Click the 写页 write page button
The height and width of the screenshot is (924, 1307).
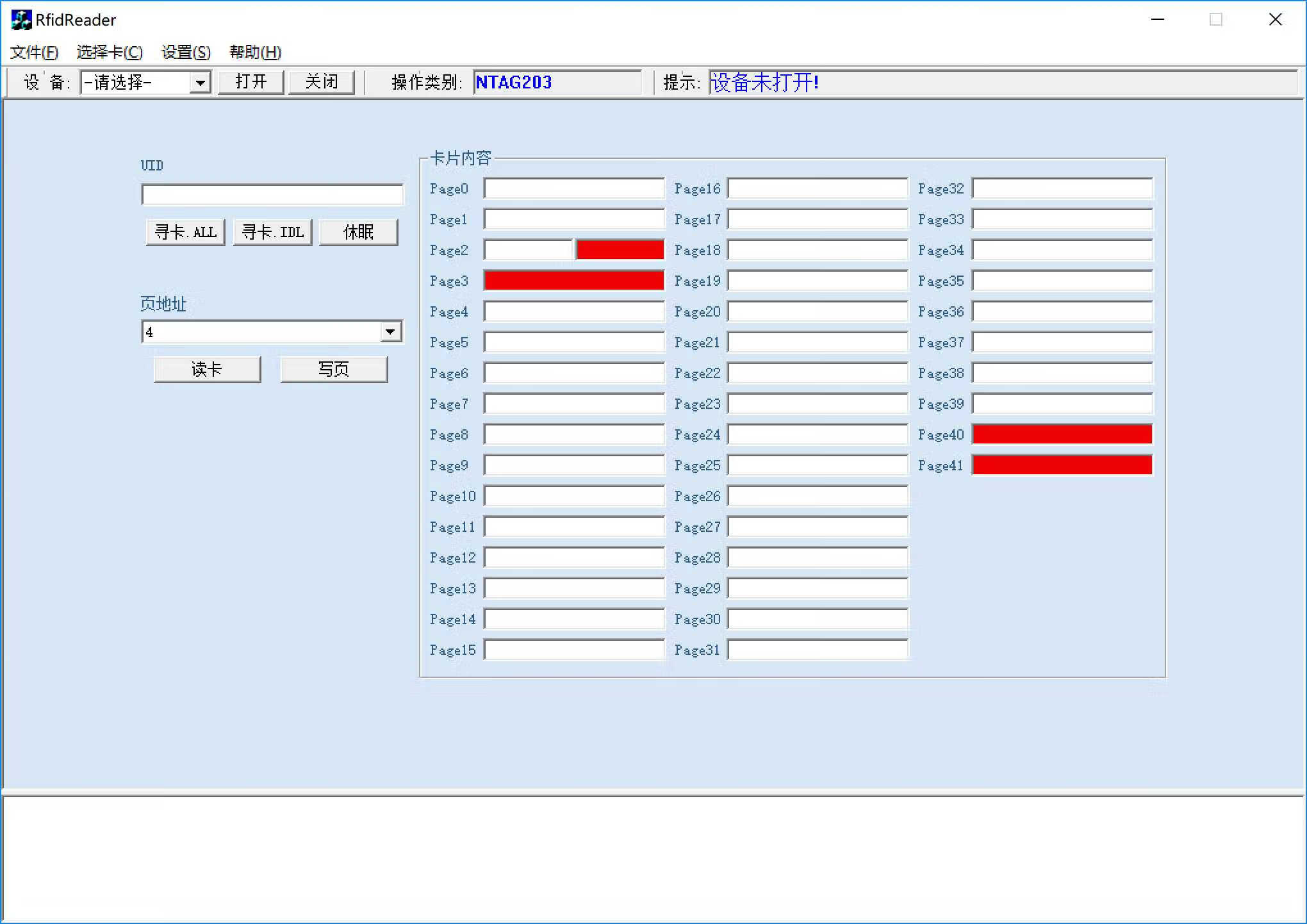[333, 369]
